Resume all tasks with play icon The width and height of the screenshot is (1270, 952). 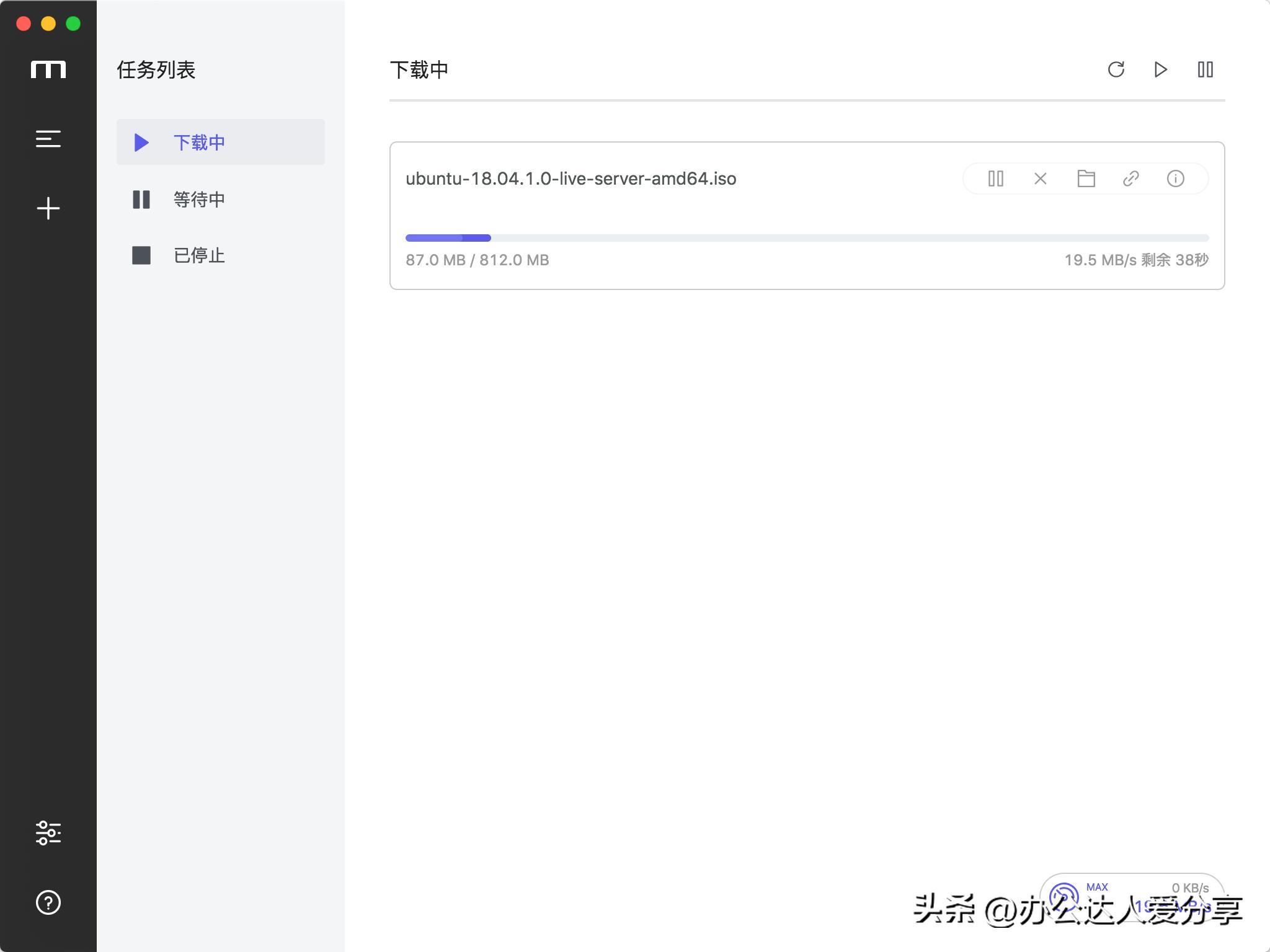click(1161, 69)
